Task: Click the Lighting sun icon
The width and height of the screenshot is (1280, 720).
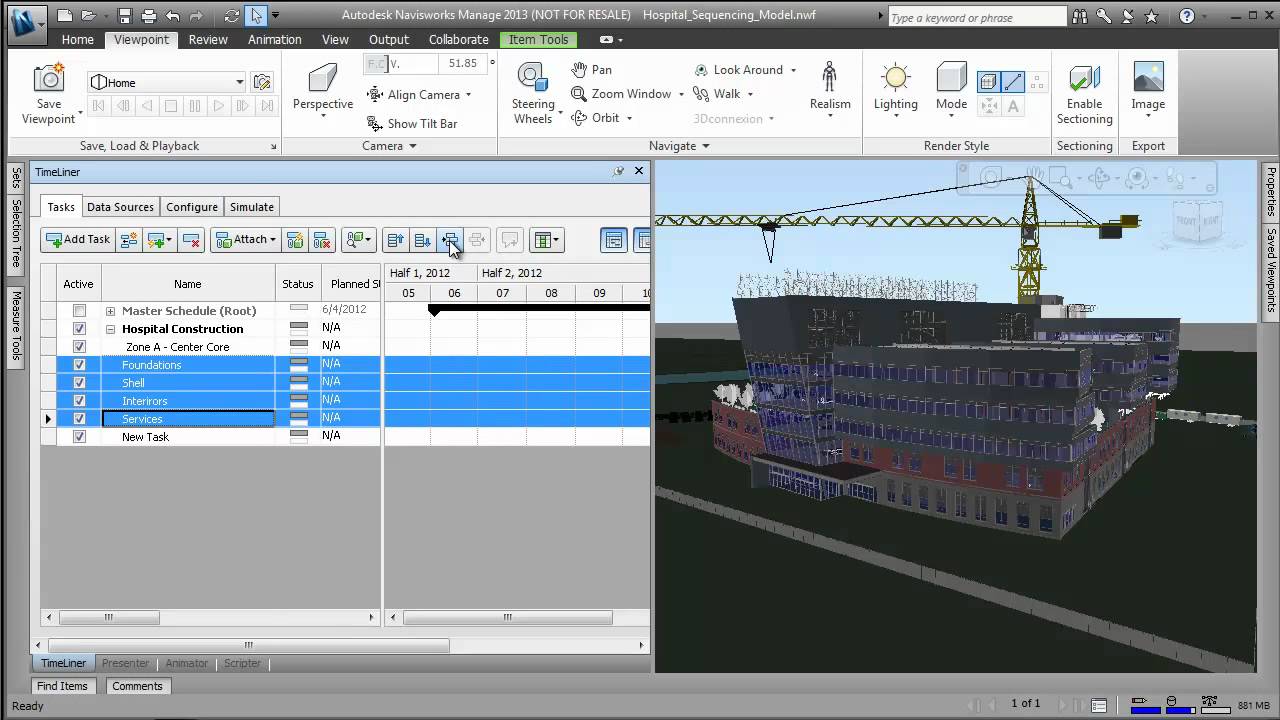Action: (x=895, y=78)
